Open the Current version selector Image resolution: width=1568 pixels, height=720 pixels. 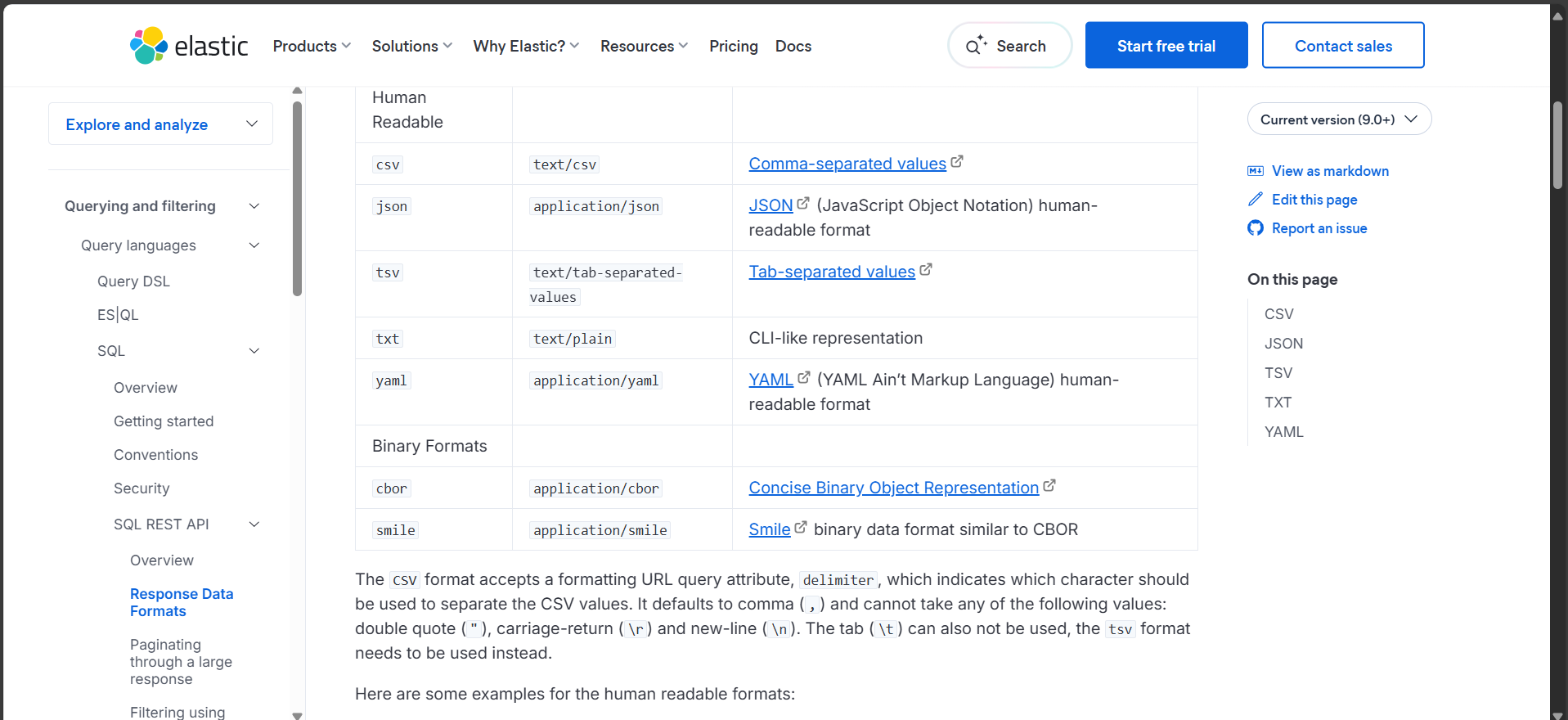coord(1339,119)
